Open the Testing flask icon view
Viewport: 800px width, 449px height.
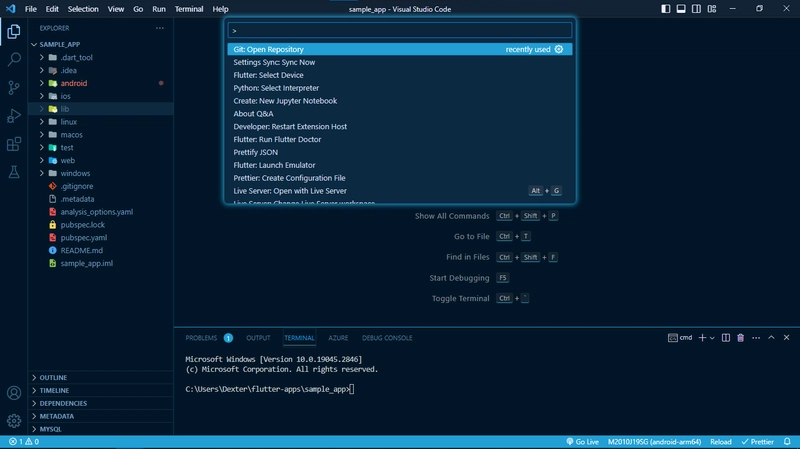tap(14, 173)
